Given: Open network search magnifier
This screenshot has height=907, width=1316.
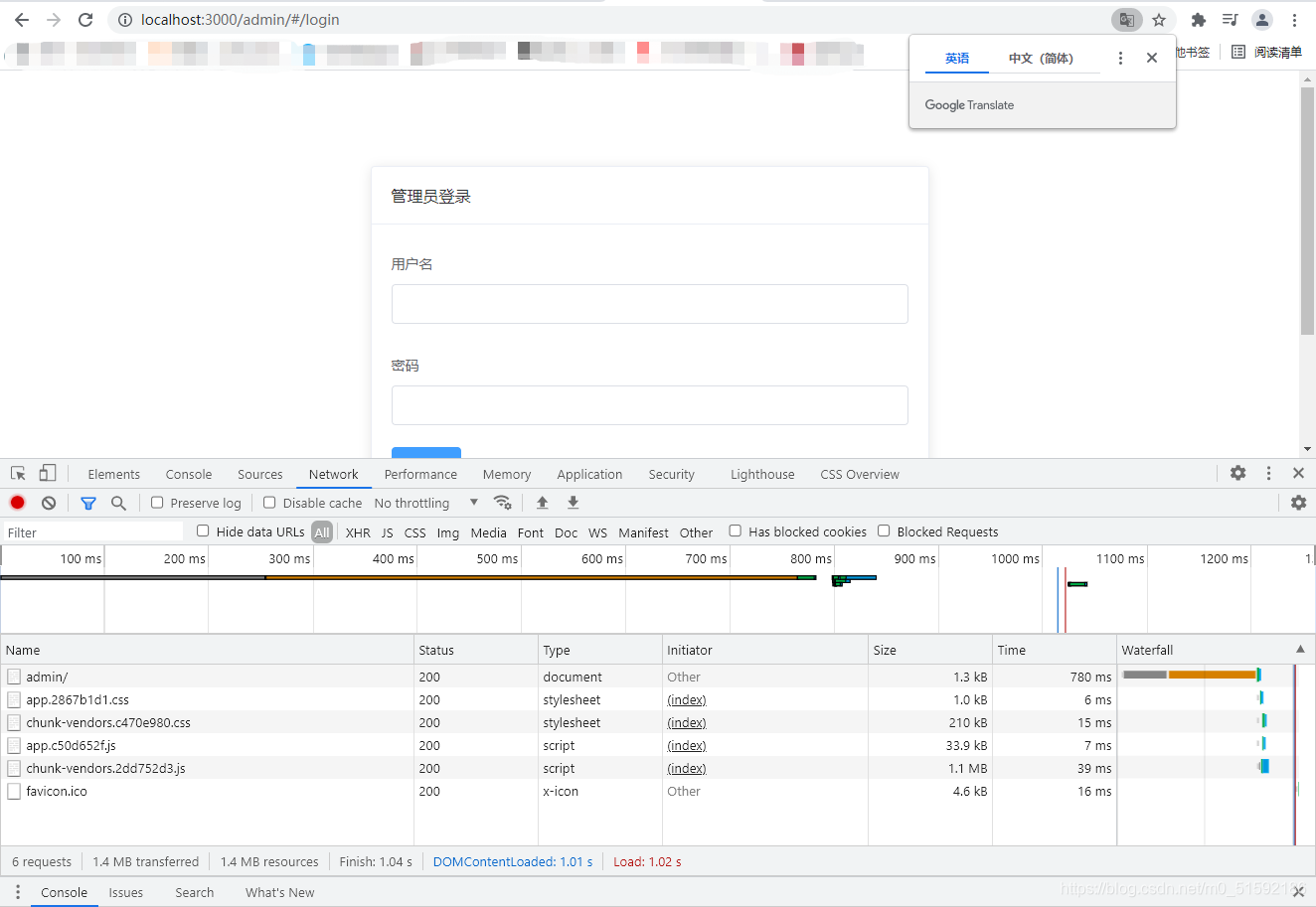Looking at the screenshot, I should [x=118, y=503].
